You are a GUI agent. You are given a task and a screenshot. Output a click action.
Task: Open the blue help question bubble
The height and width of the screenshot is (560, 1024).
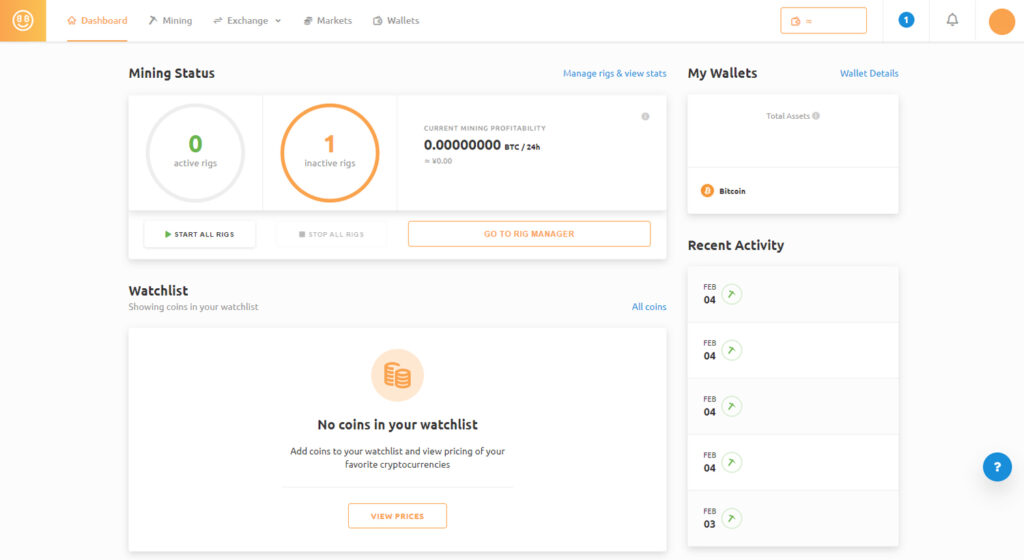(997, 467)
